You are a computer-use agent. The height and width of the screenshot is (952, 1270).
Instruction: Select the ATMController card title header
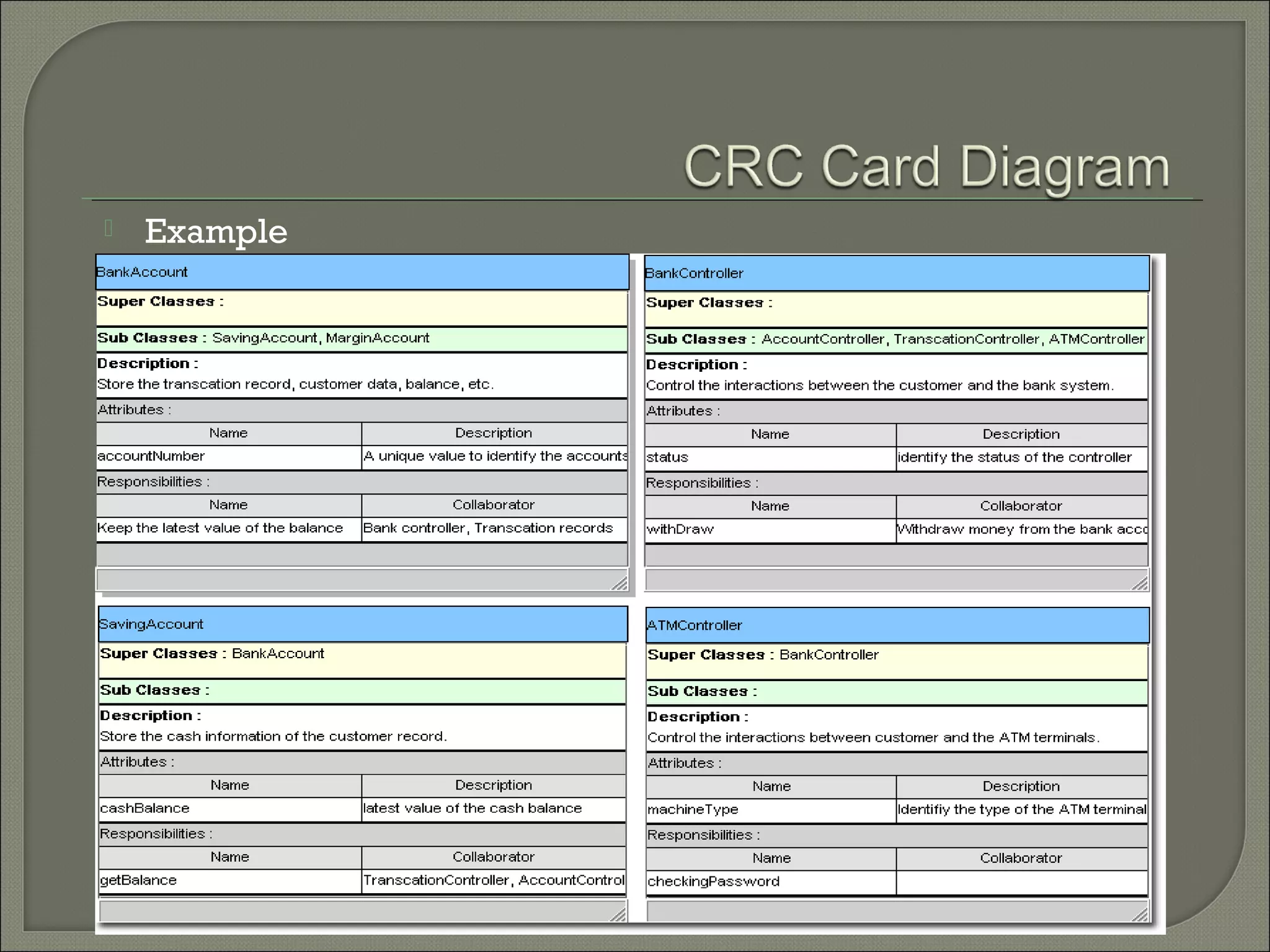tap(897, 625)
